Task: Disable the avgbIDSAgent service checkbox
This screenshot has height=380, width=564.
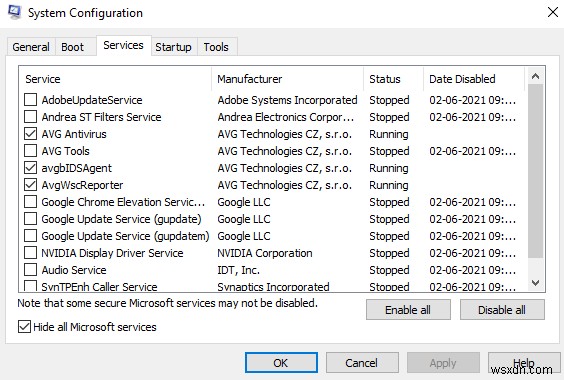Action: click(30, 168)
